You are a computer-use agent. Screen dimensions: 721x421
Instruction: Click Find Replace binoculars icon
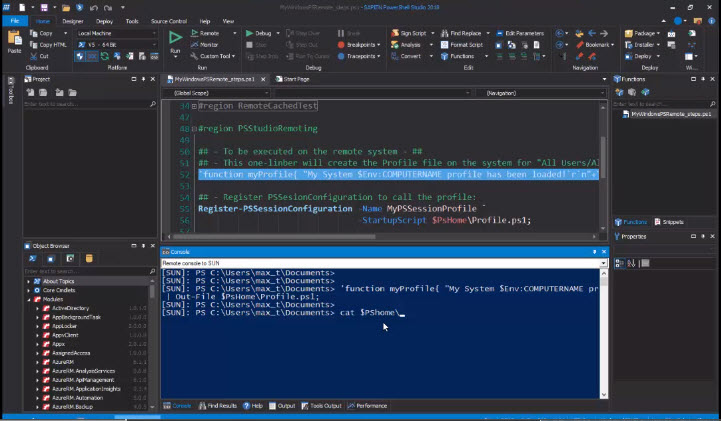[x=445, y=33]
